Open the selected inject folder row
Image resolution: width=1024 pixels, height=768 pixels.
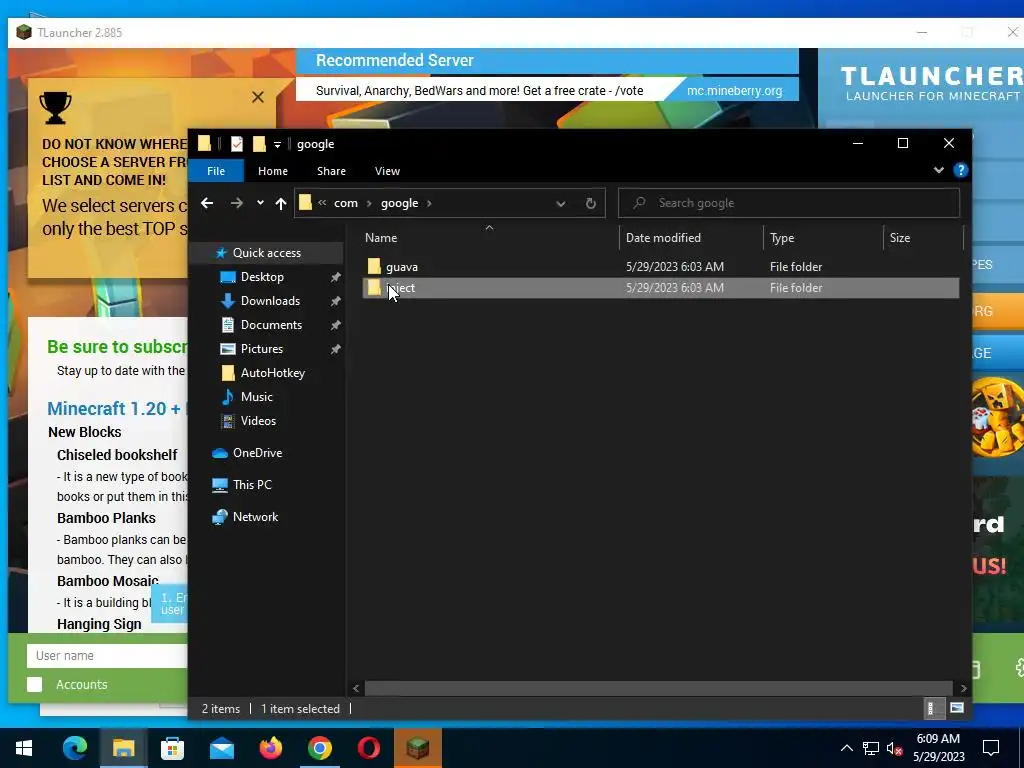(660, 288)
